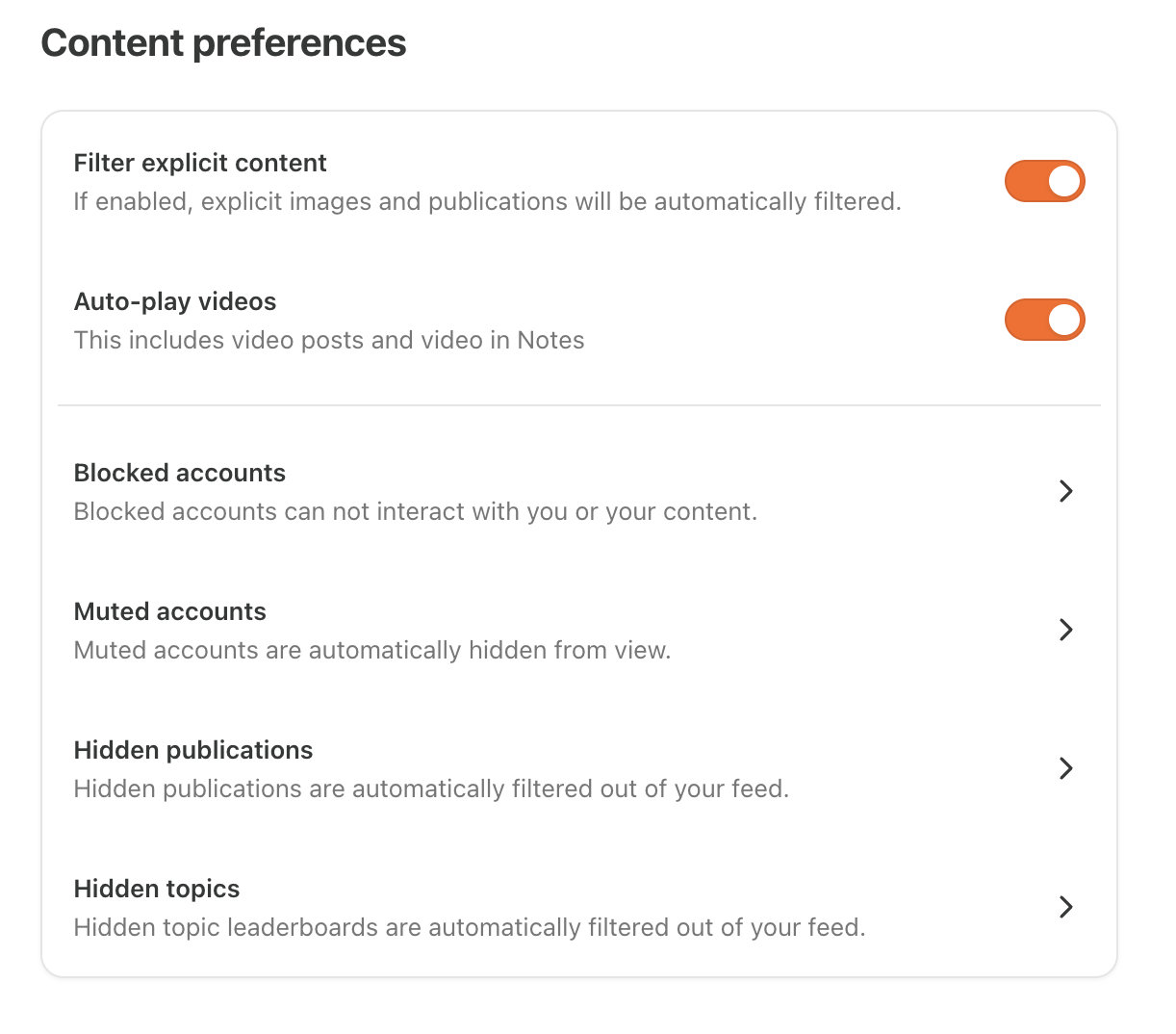This screenshot has height=1034, width=1176.
Task: Select the Blocked accounts label text
Action: click(x=179, y=473)
